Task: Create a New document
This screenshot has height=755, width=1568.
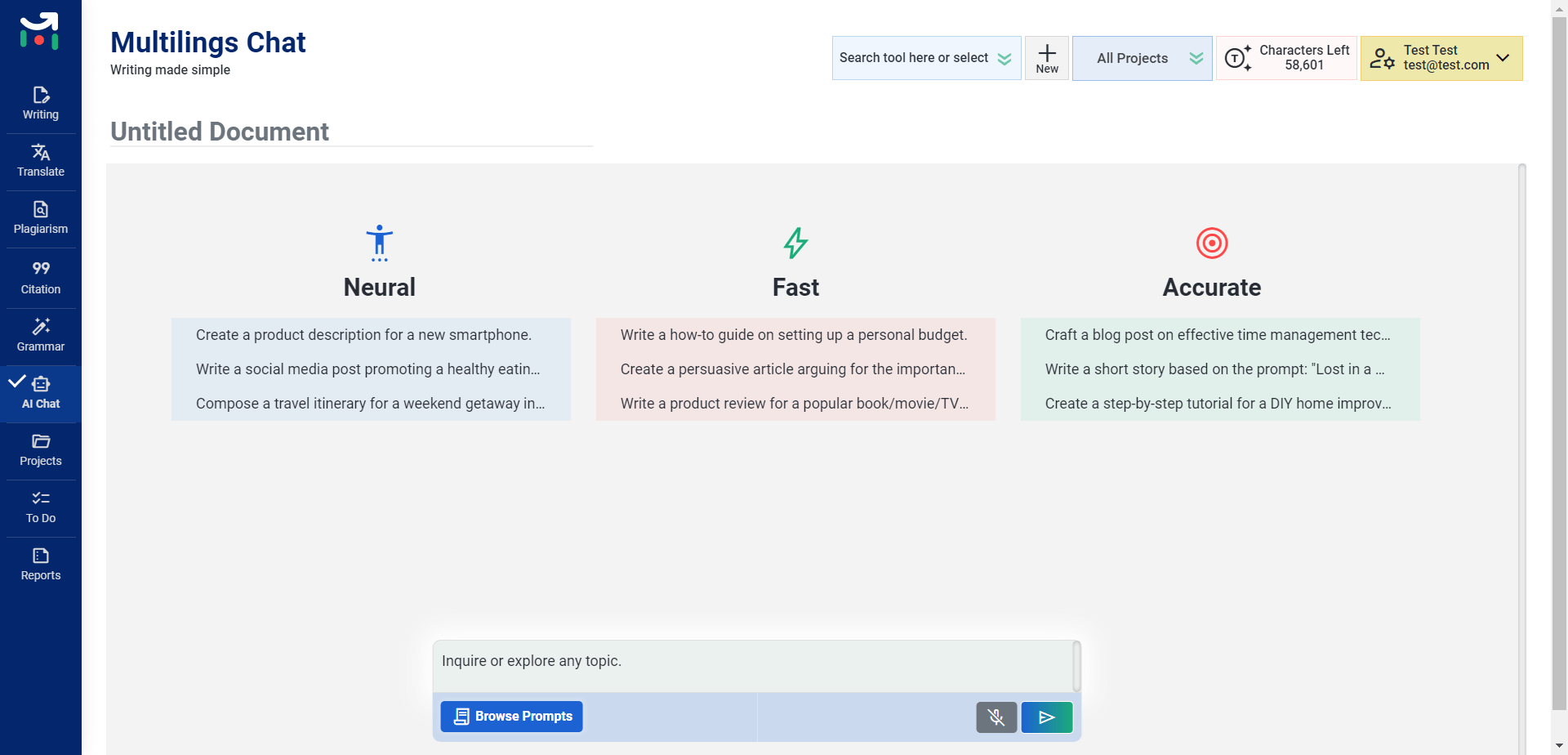Action: coord(1046,58)
